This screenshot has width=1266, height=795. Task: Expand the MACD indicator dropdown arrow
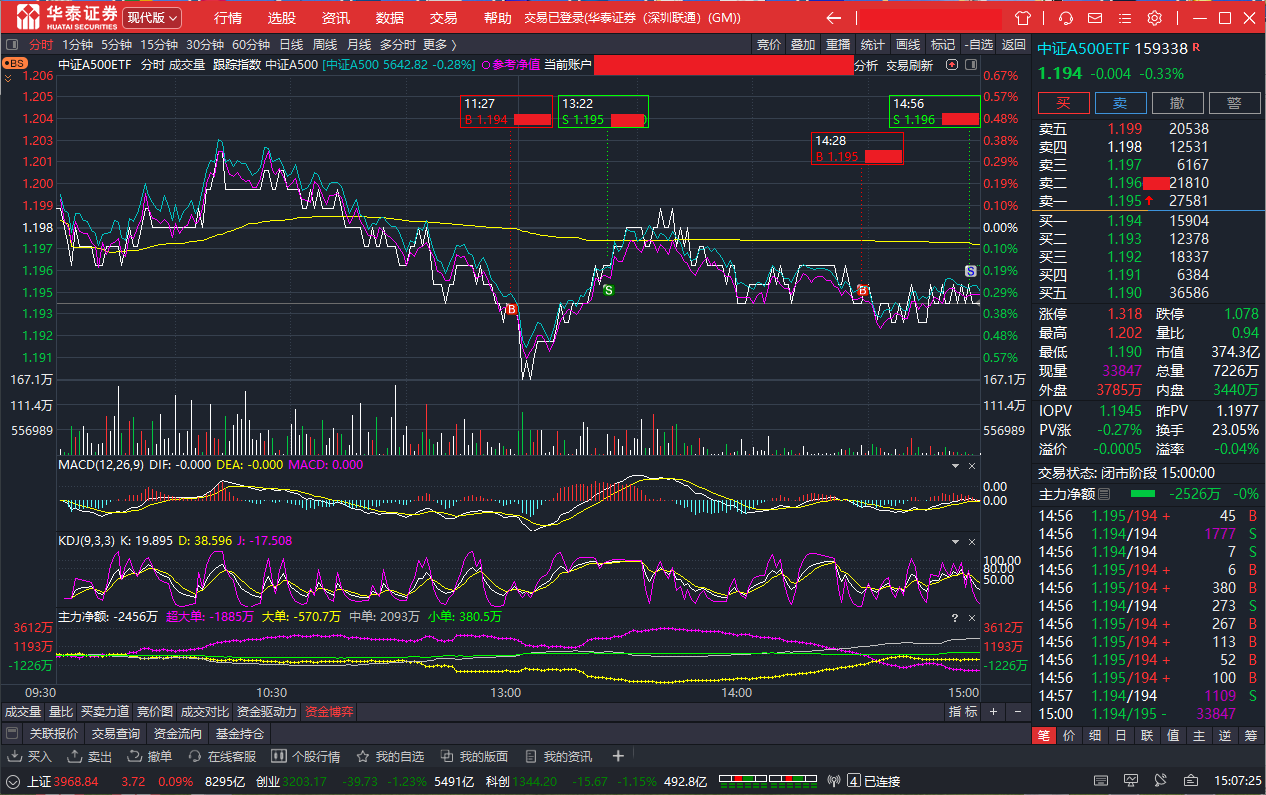(x=954, y=466)
